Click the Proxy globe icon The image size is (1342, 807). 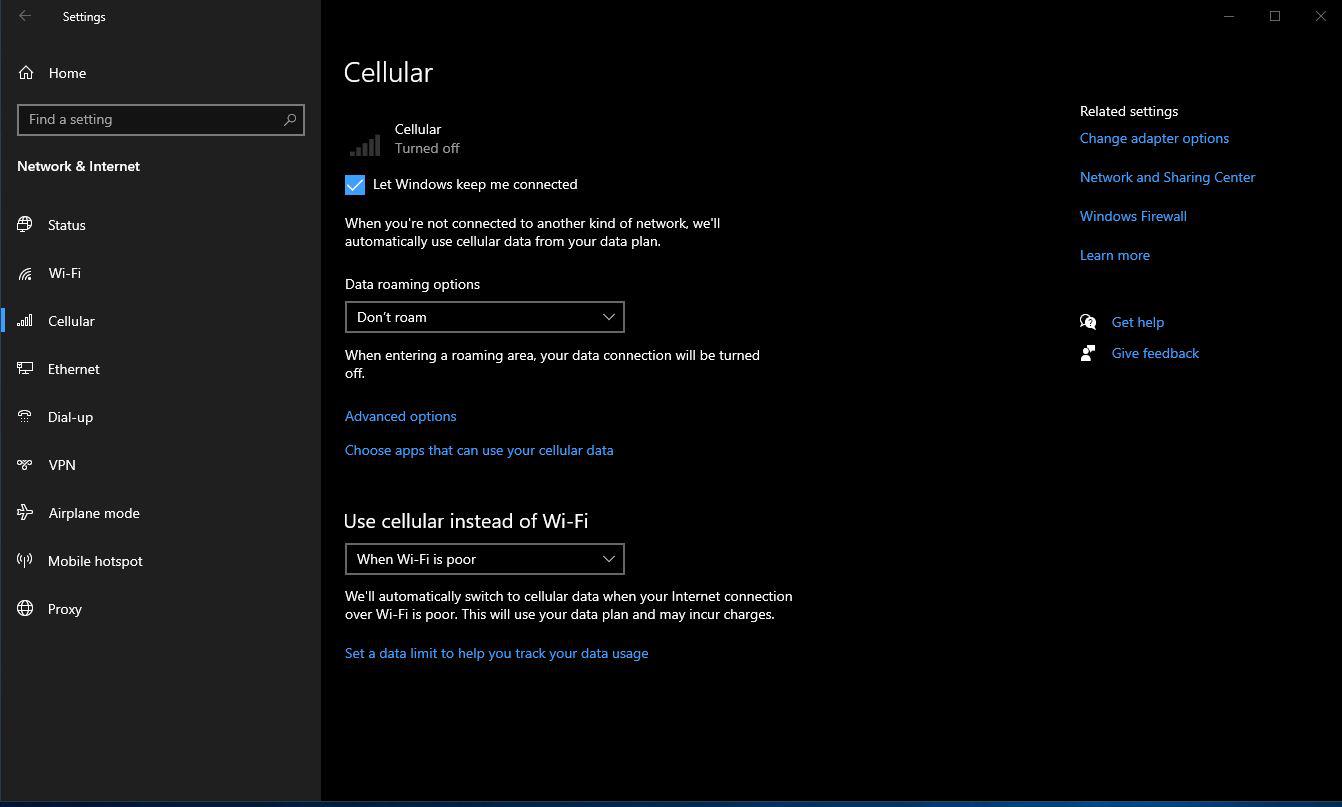point(26,609)
